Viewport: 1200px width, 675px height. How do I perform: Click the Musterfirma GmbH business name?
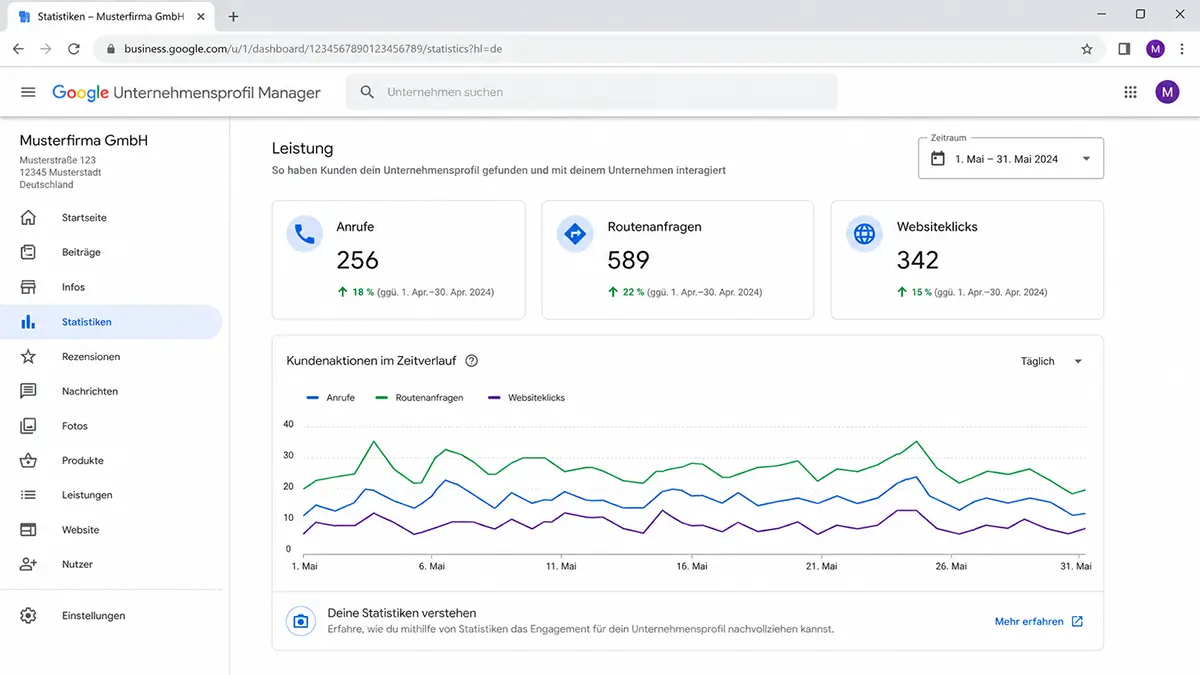click(84, 141)
